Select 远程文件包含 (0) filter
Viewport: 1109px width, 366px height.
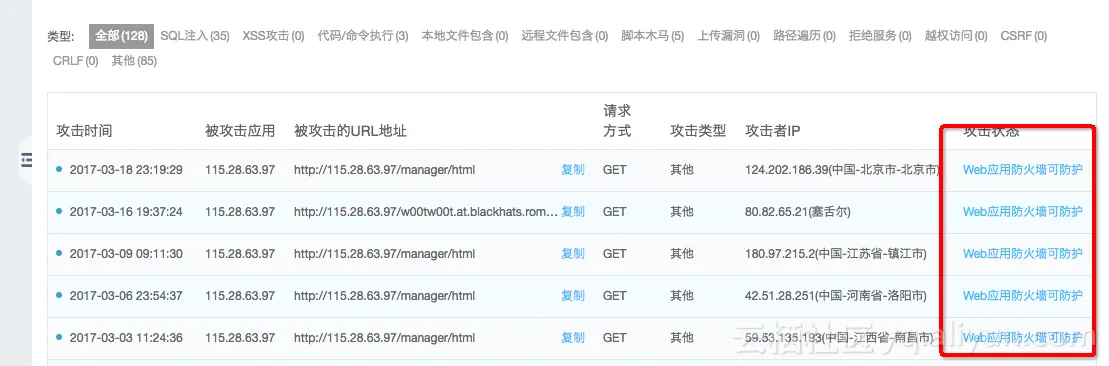[564, 35]
